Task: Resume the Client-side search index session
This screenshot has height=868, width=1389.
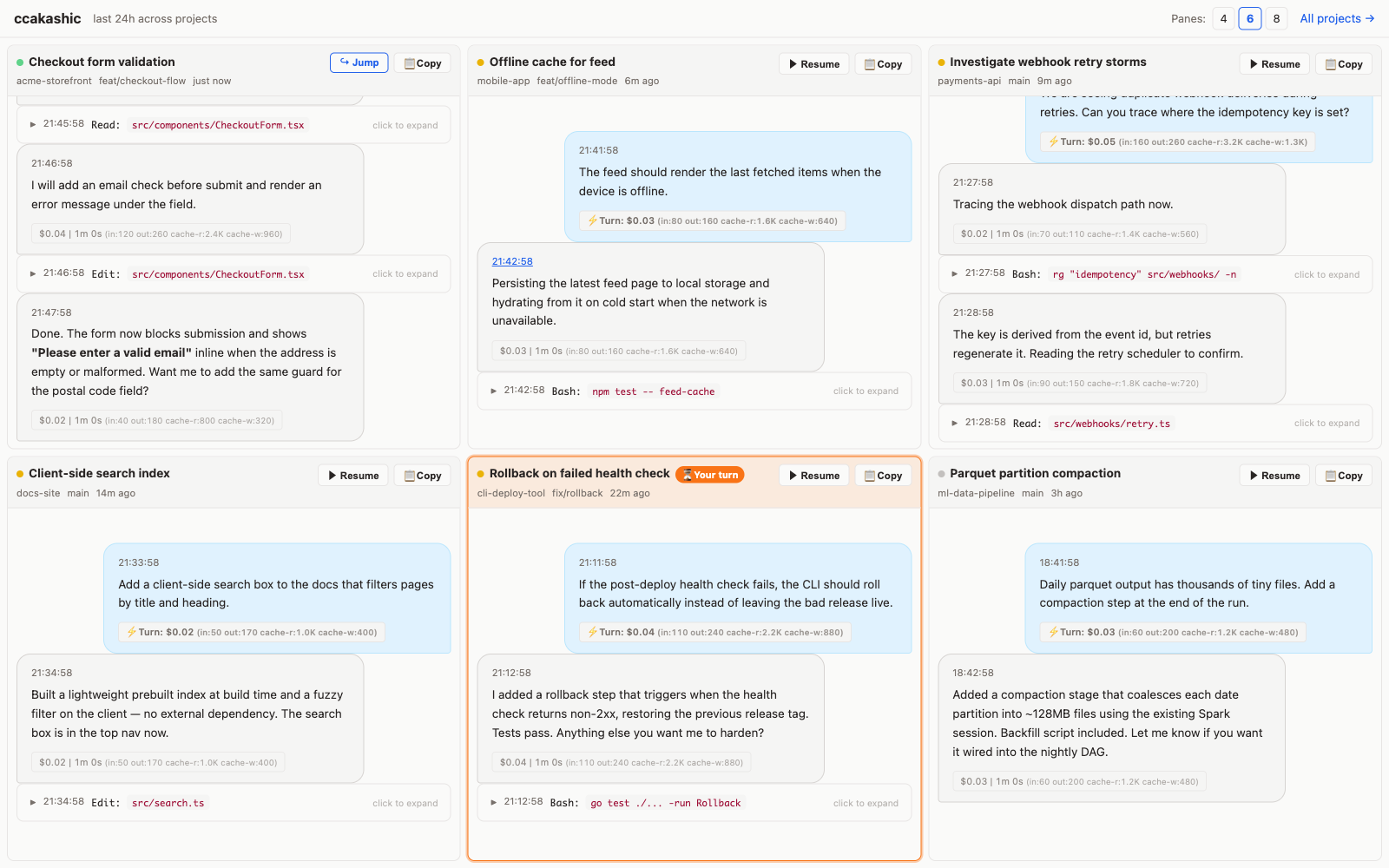Action: coord(352,476)
